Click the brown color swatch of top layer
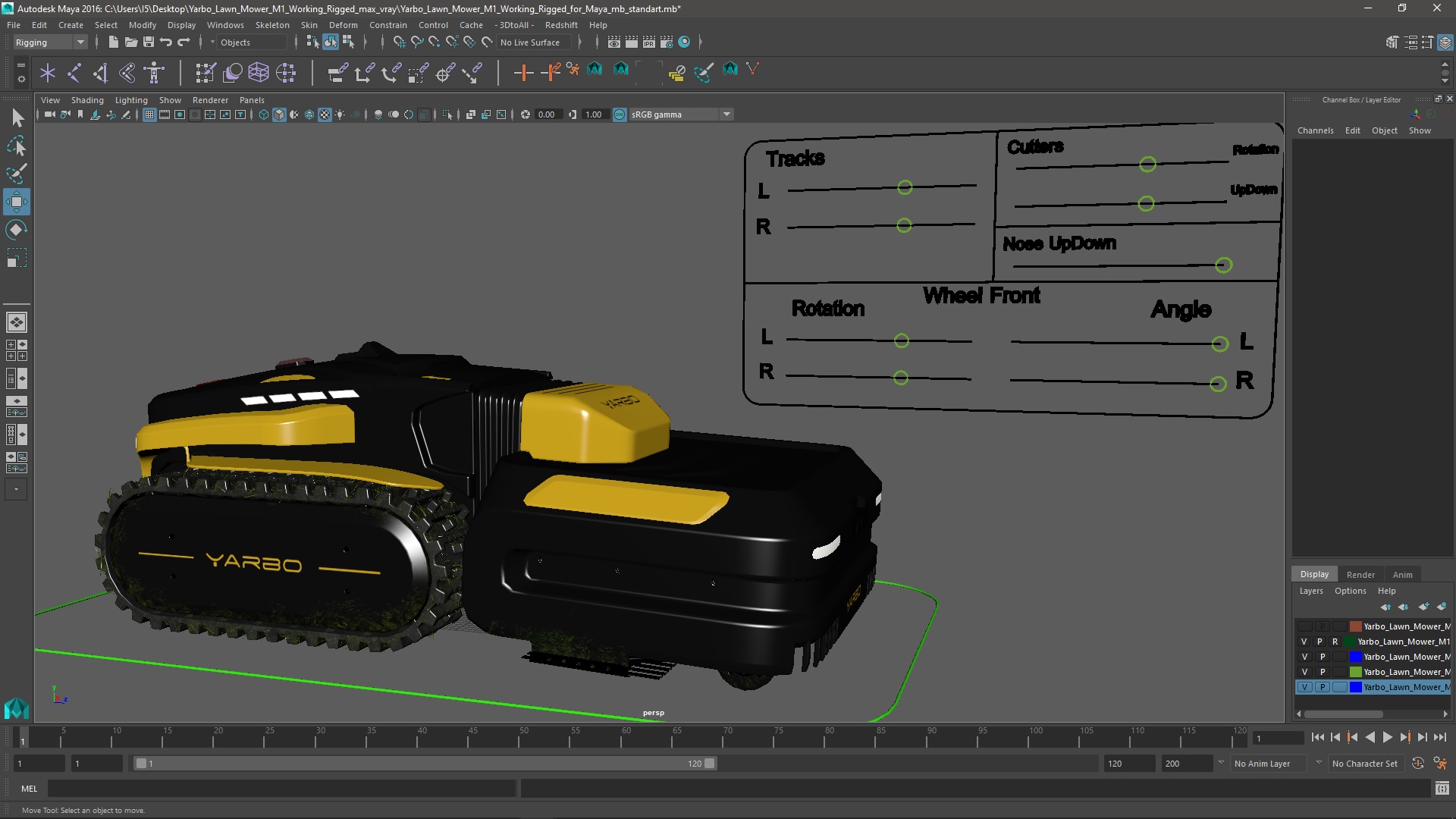Viewport: 1456px width, 819px height. [1355, 626]
